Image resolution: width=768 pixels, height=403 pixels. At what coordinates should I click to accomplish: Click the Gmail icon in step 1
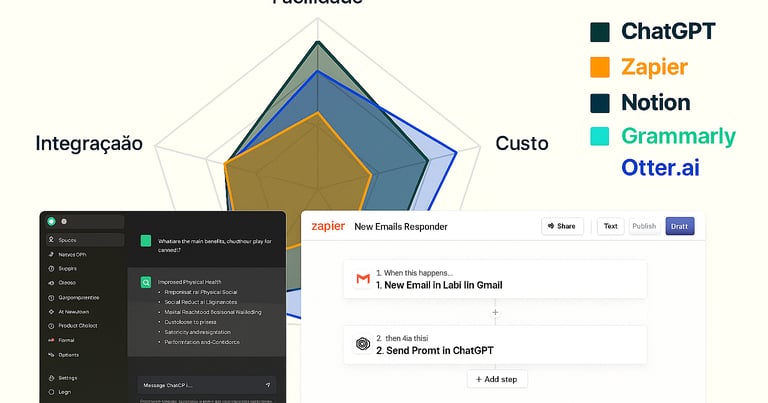(363, 279)
